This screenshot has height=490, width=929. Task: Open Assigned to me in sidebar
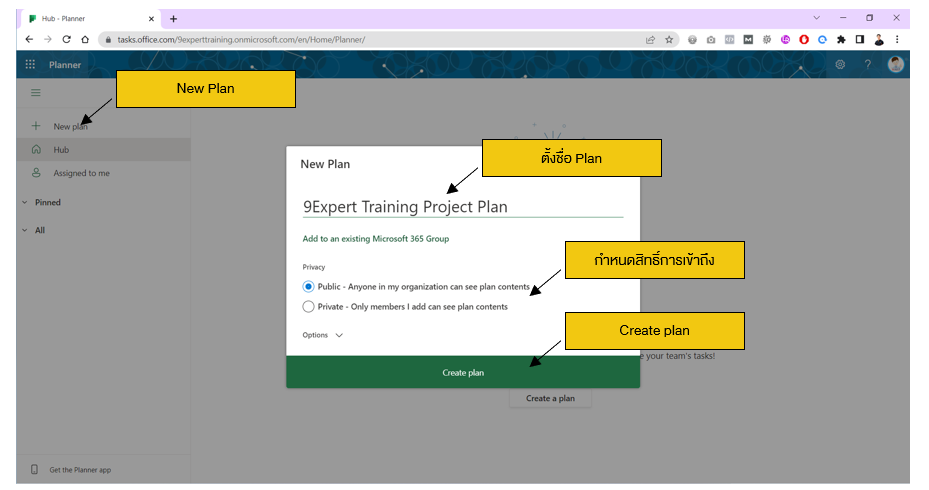[x=81, y=173]
